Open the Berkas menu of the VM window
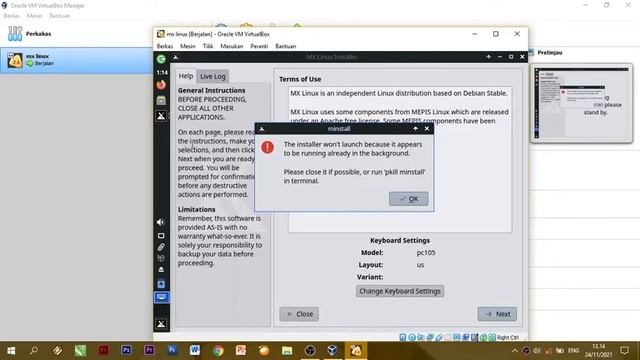The width and height of the screenshot is (640, 360). [165, 46]
